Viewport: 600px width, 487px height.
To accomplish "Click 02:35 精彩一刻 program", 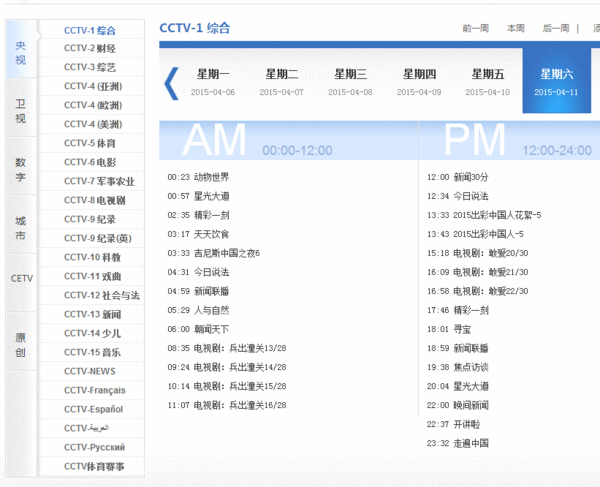I will click(198, 215).
